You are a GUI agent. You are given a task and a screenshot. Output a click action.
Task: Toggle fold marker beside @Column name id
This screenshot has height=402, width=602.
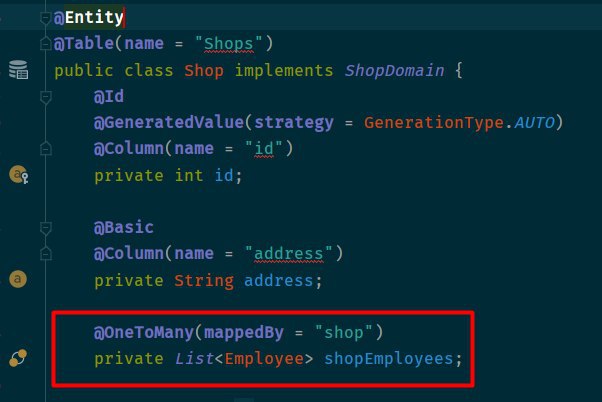(46, 149)
